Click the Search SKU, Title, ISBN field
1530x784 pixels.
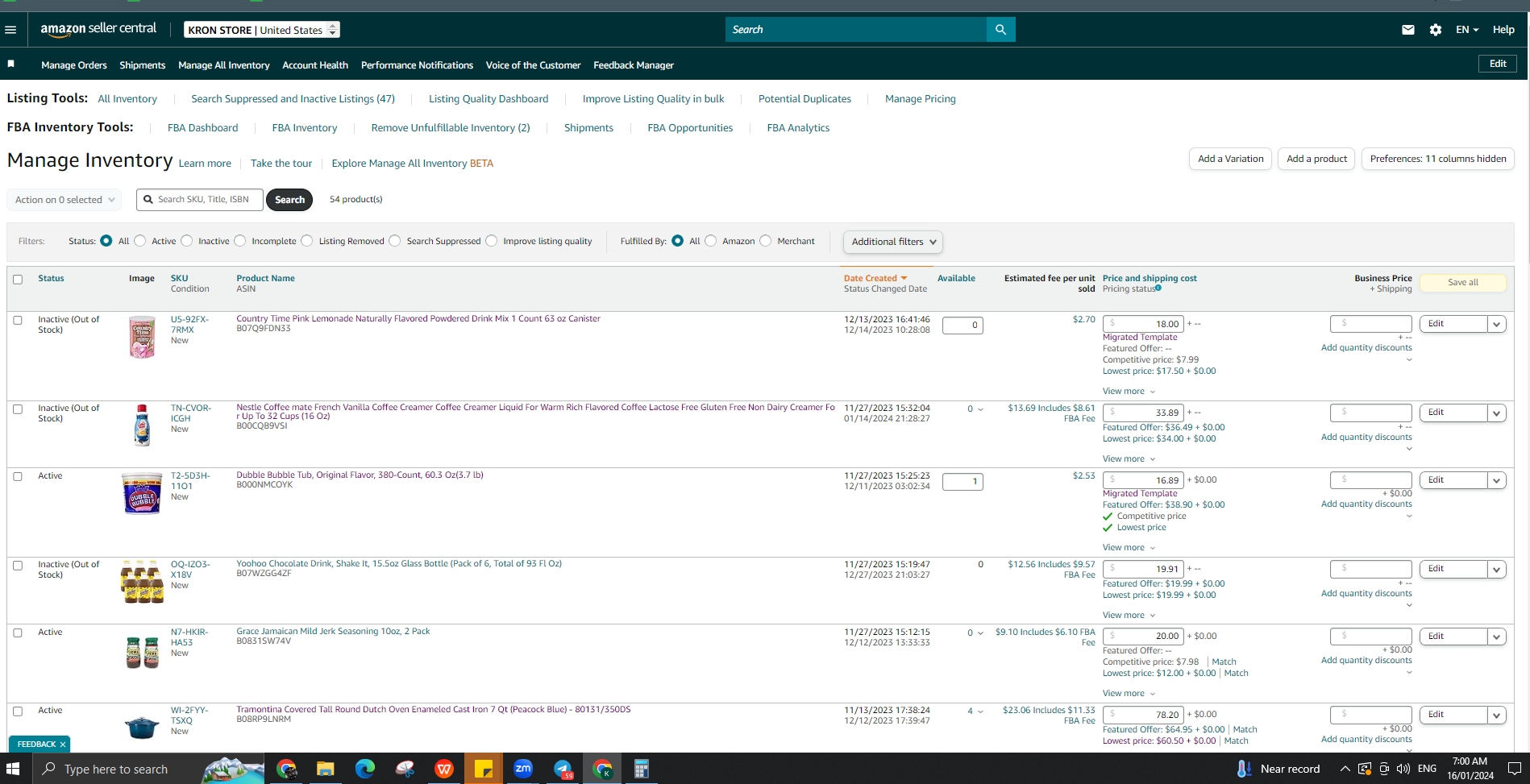pyautogui.click(x=200, y=200)
